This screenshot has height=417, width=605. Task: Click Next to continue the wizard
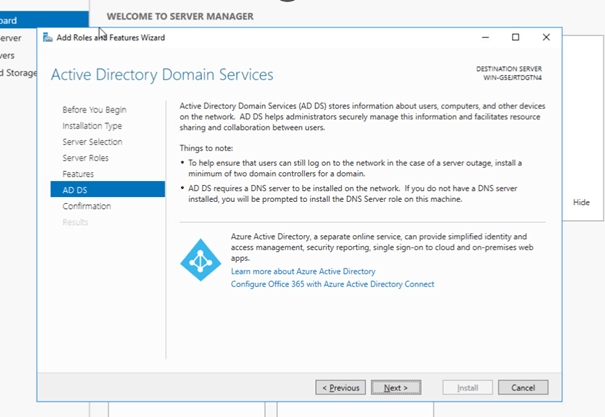tap(395, 387)
